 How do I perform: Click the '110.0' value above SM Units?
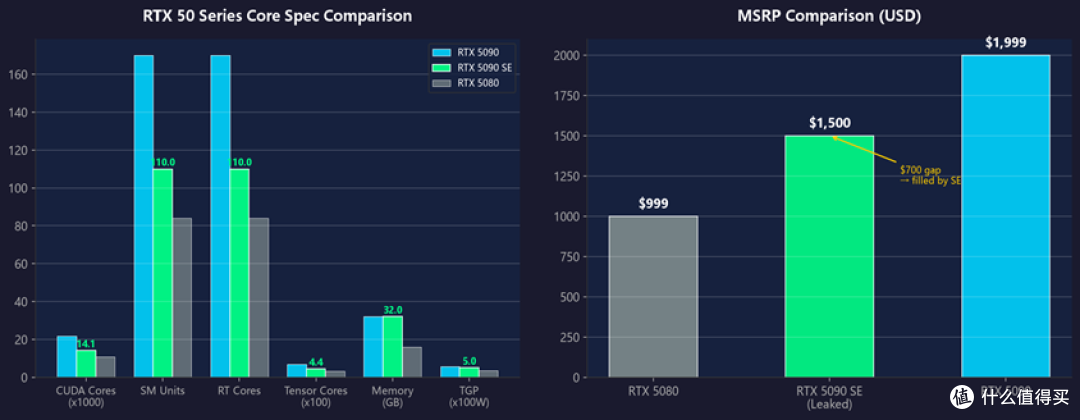[164, 162]
